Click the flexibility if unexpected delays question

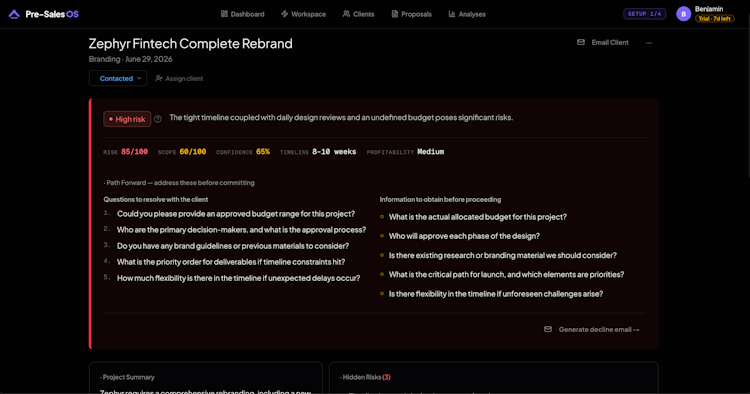239,278
